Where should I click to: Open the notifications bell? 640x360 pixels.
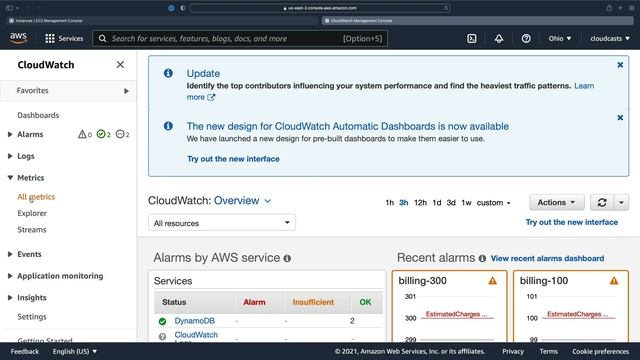[x=499, y=38]
